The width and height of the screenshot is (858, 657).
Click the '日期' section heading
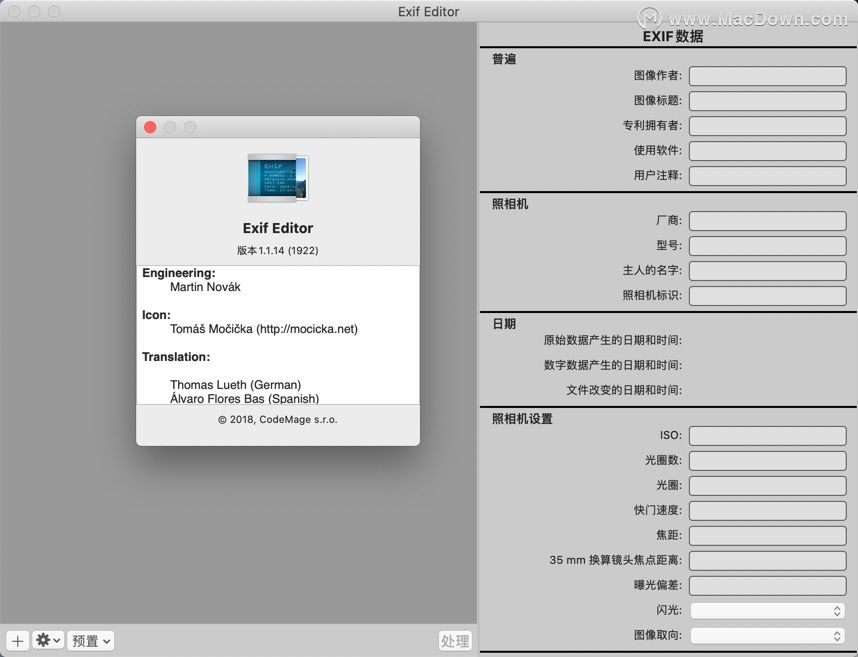[504, 324]
